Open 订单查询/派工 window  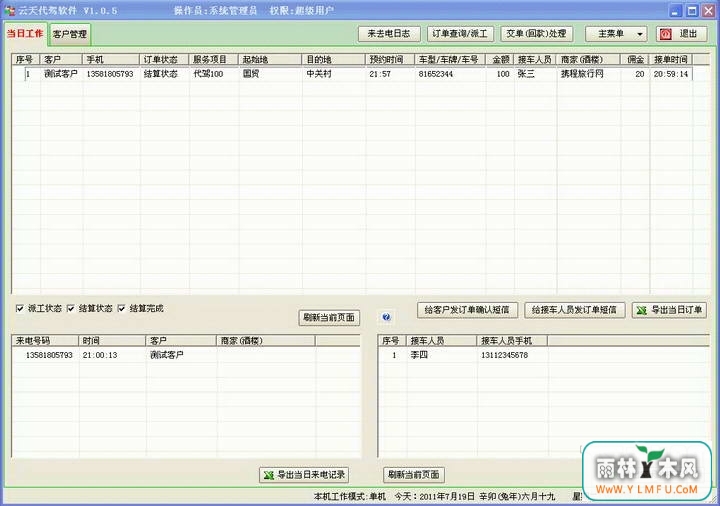(460, 34)
